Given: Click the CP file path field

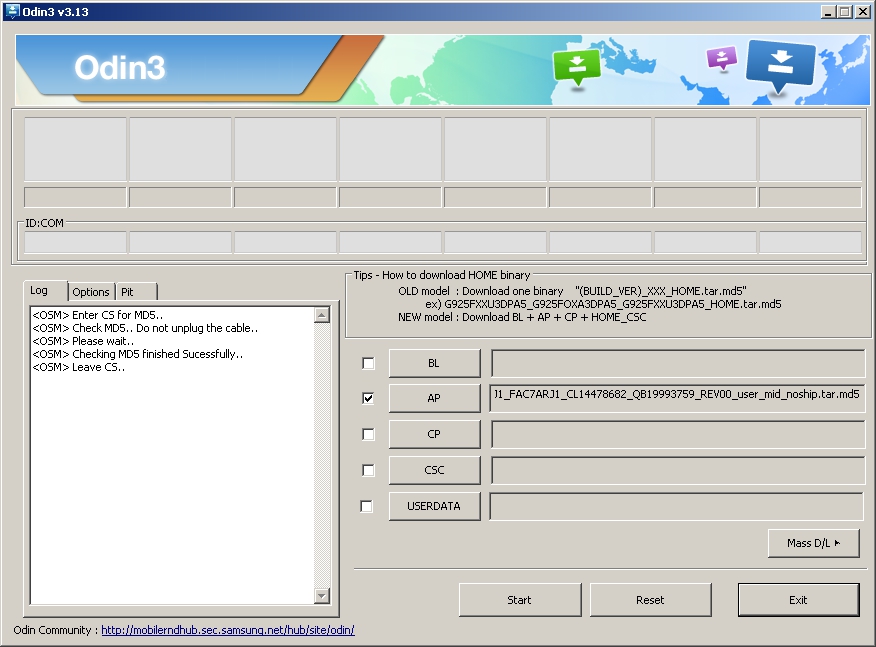Looking at the screenshot, I should pos(678,434).
